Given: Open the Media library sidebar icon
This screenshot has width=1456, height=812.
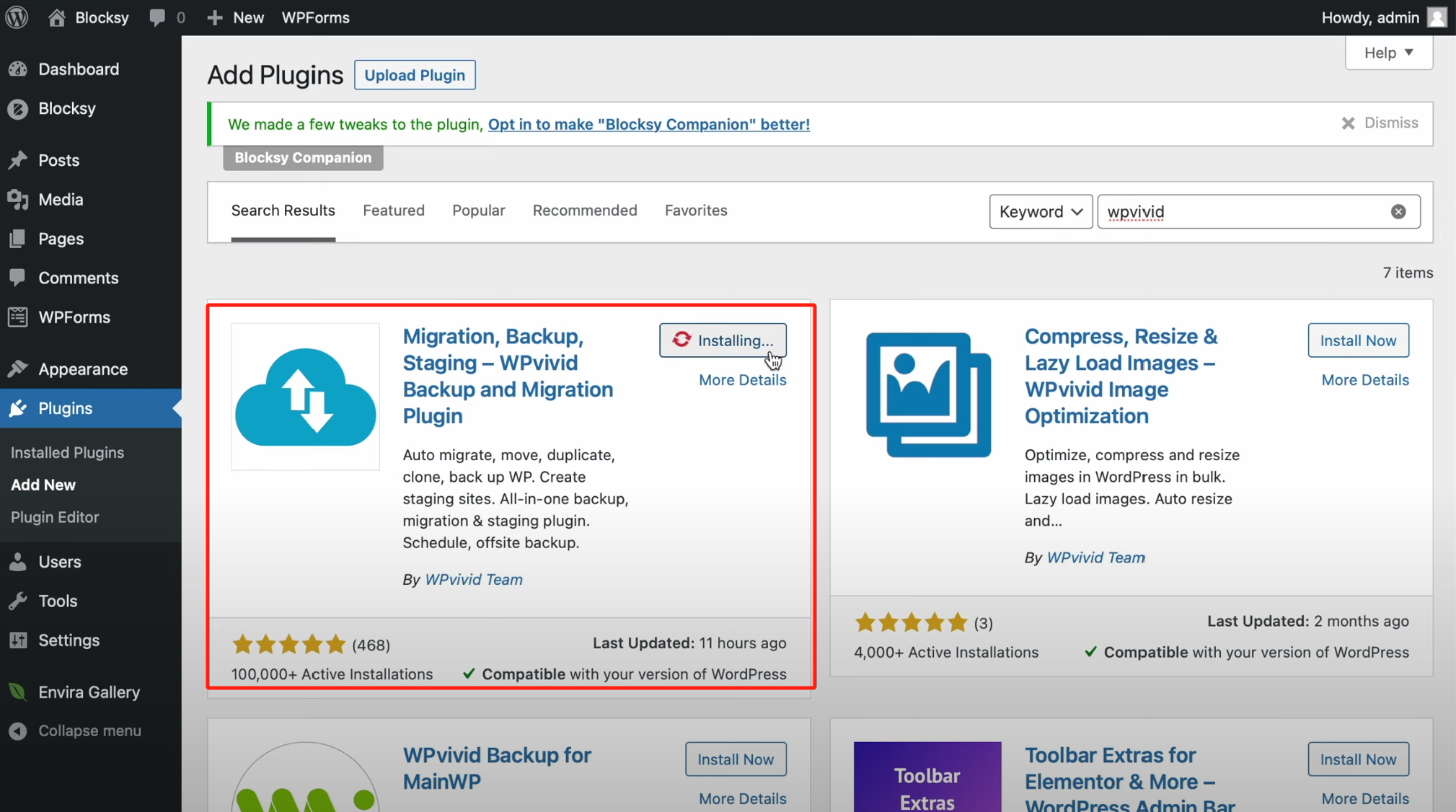Looking at the screenshot, I should (18, 200).
